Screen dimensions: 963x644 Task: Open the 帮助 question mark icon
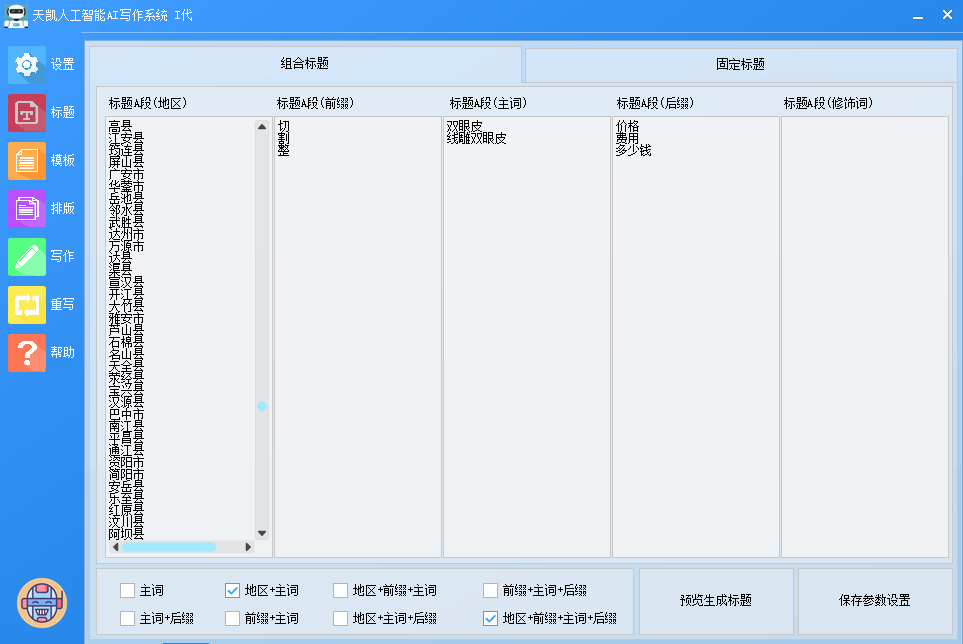coord(27,352)
